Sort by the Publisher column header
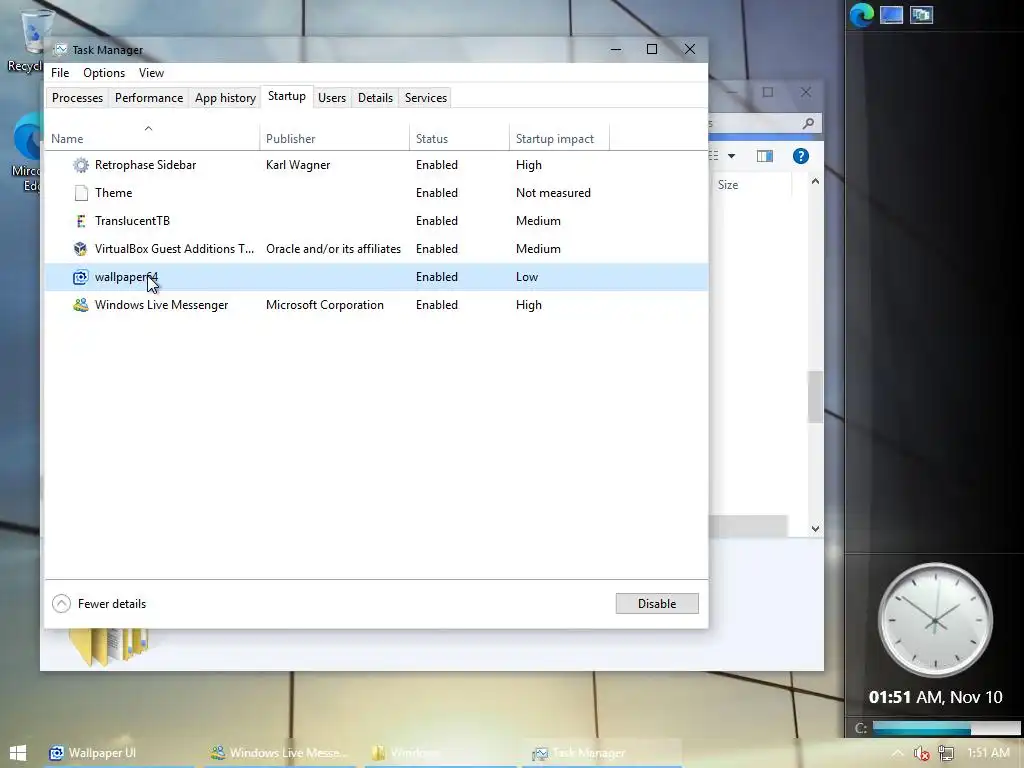Screen dimensions: 1024x768 tap(334, 136)
